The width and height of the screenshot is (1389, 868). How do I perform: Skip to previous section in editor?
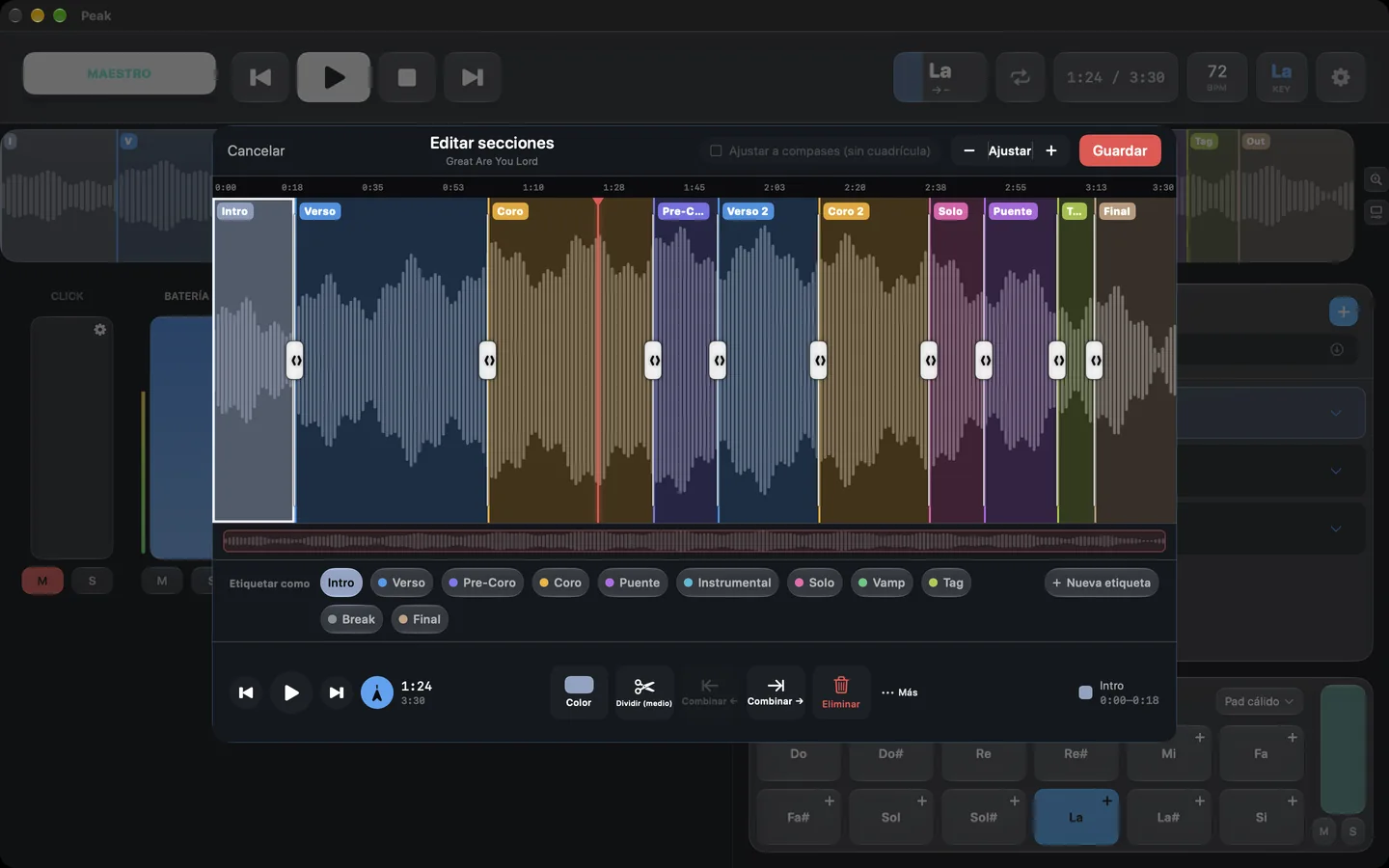click(246, 692)
